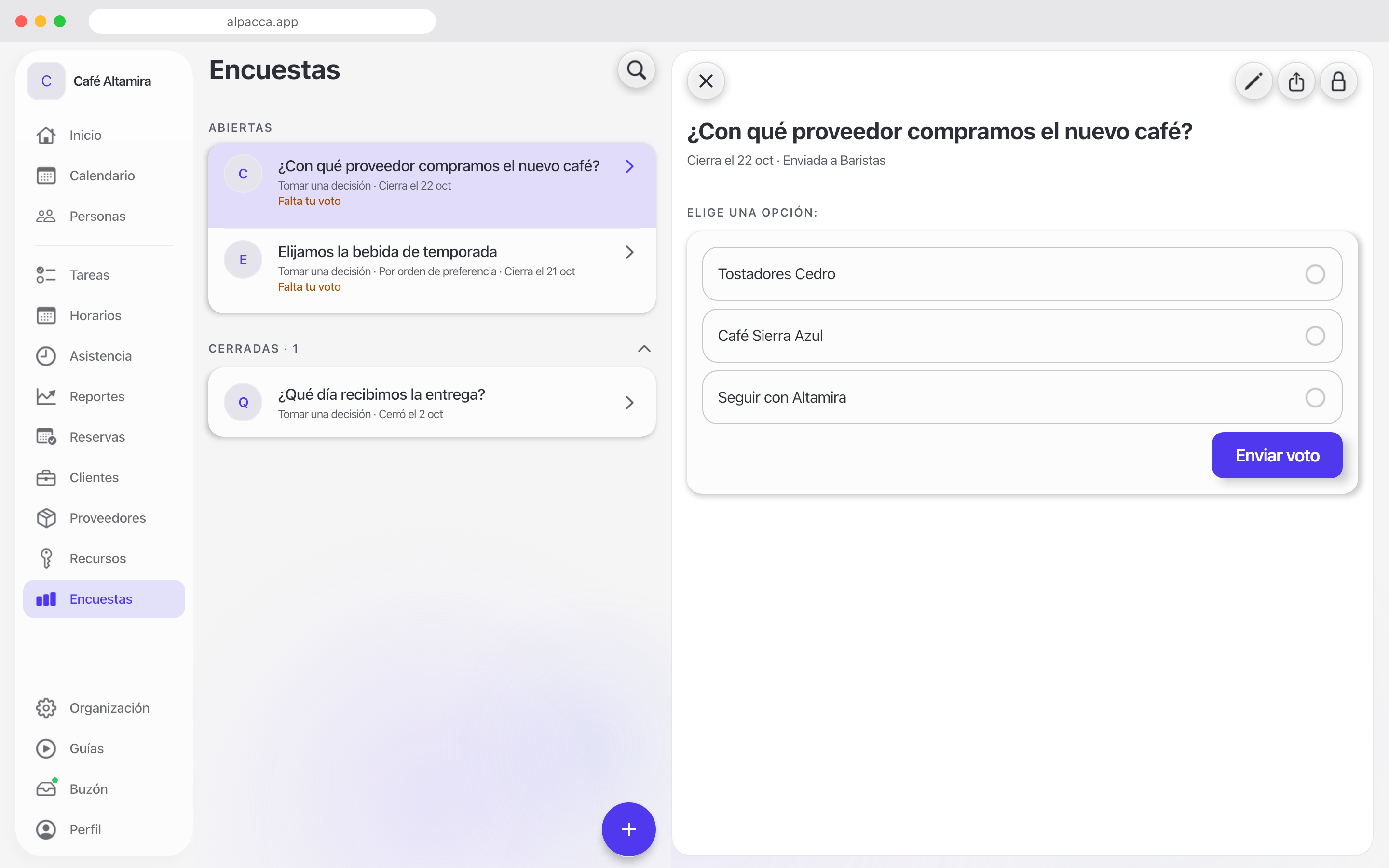Open Asistencia in the sidebar
Viewport: 1389px width, 868px height.
point(104,356)
